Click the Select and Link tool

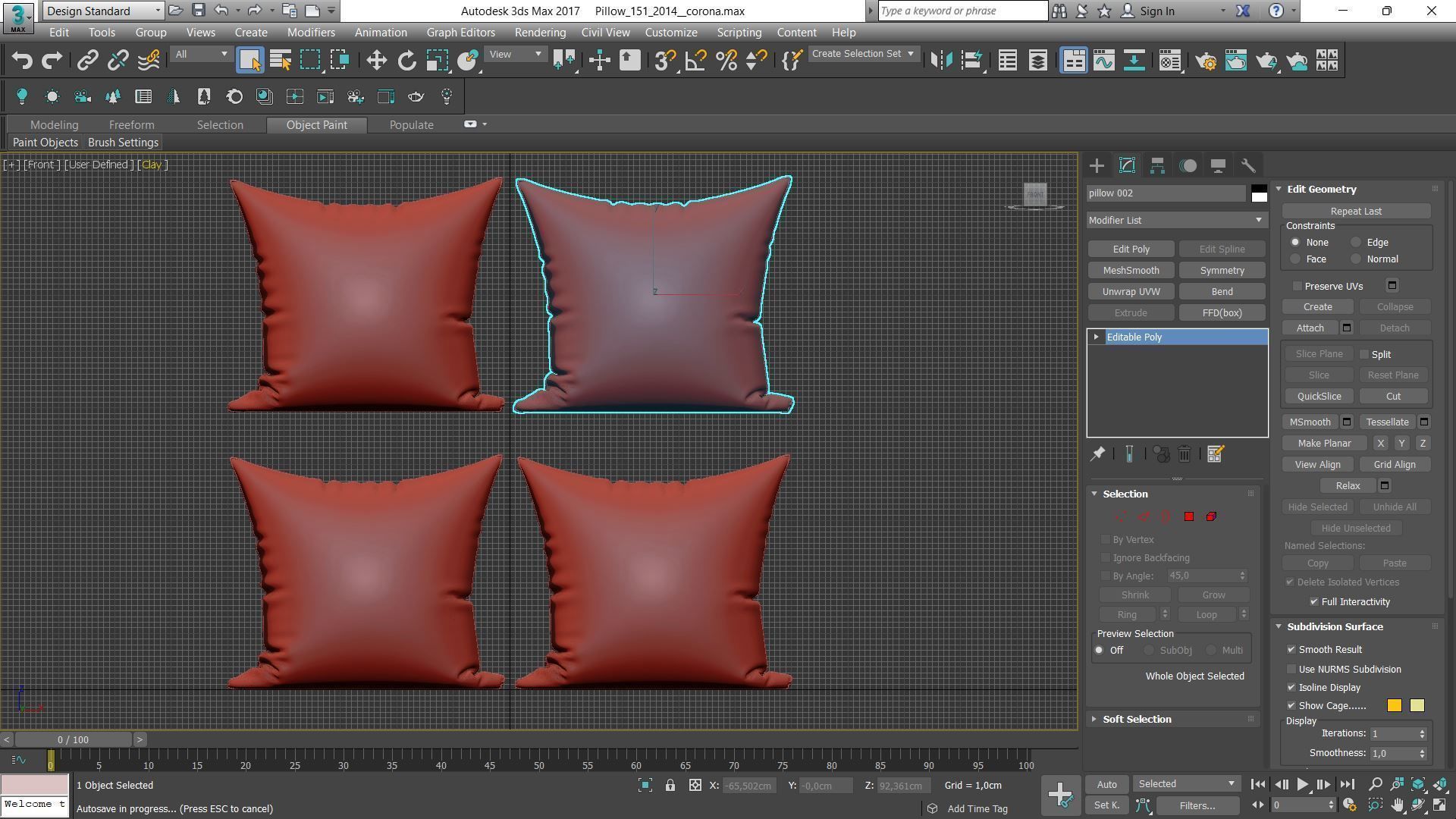[x=88, y=61]
